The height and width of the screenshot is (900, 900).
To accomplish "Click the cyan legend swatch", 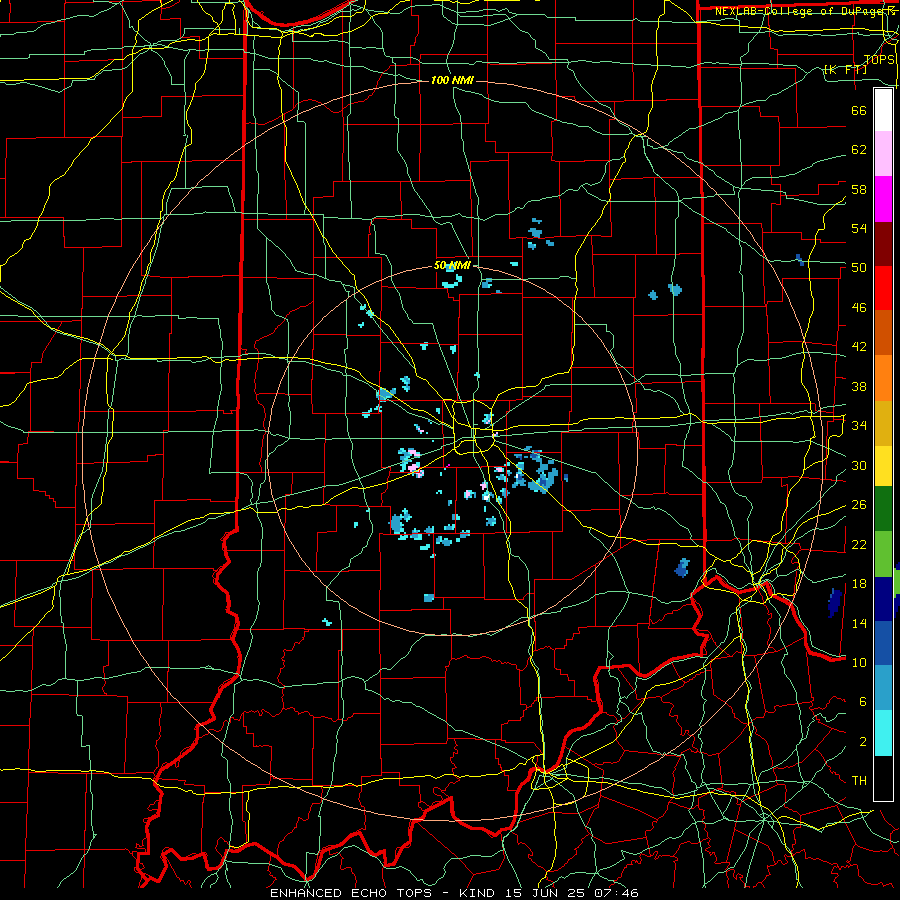I will tap(883, 733).
